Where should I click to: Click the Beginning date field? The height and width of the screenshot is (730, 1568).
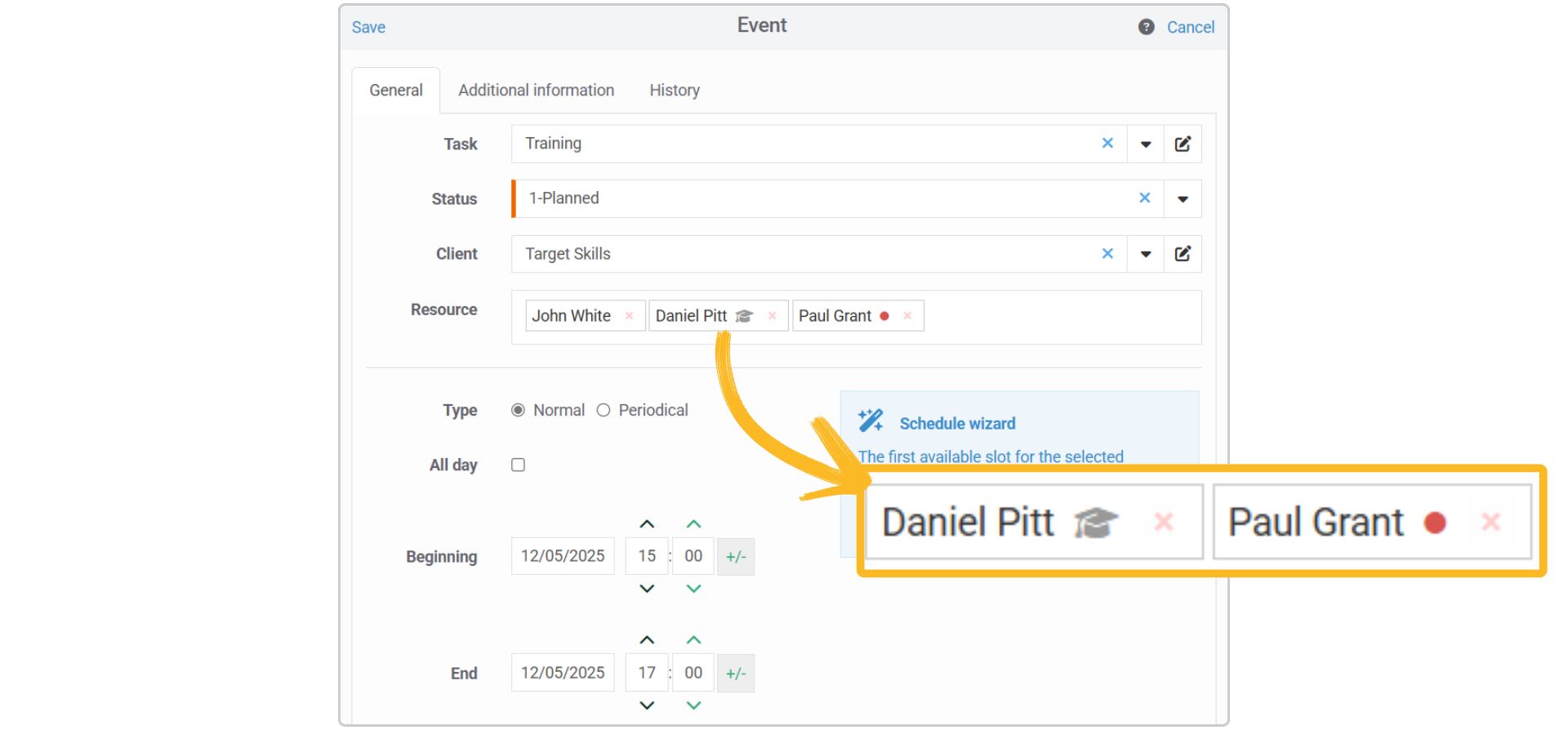pyautogui.click(x=563, y=556)
